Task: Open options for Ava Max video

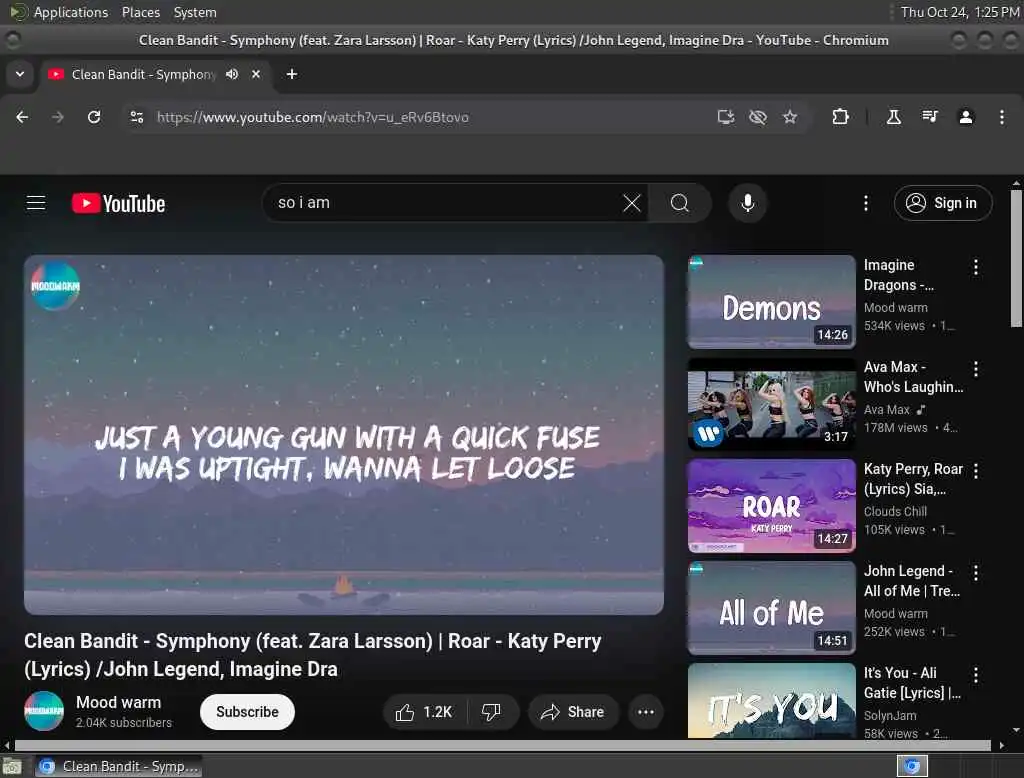Action: click(976, 369)
